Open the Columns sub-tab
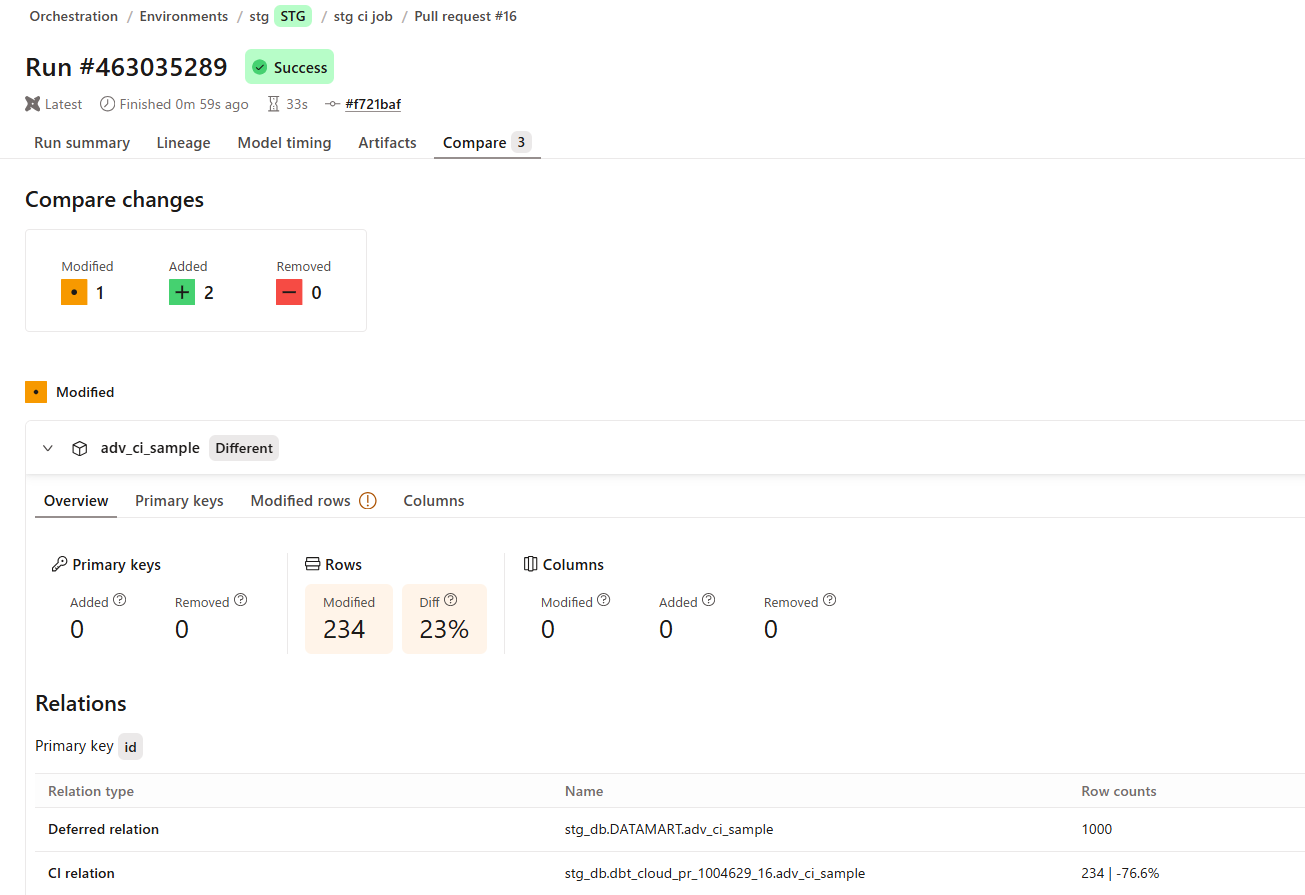 [434, 501]
